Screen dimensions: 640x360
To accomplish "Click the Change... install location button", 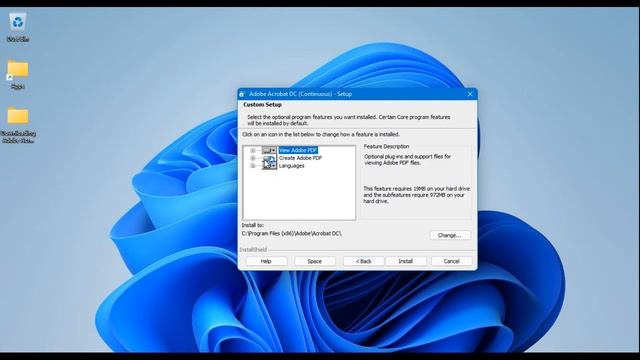I will click(x=450, y=236).
